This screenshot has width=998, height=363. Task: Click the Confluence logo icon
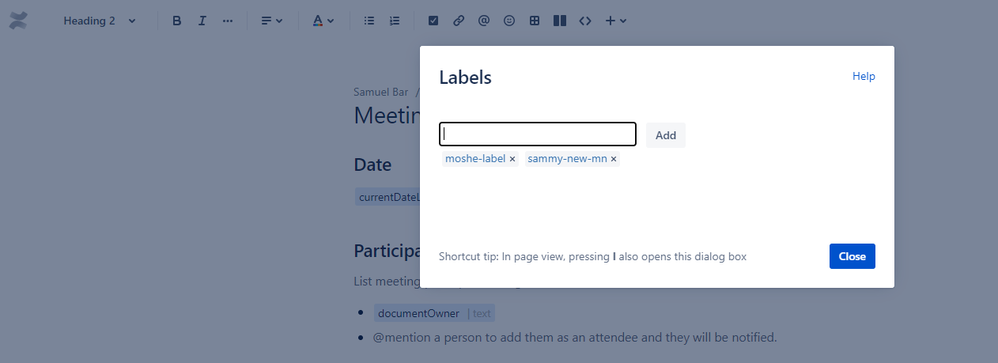18,20
